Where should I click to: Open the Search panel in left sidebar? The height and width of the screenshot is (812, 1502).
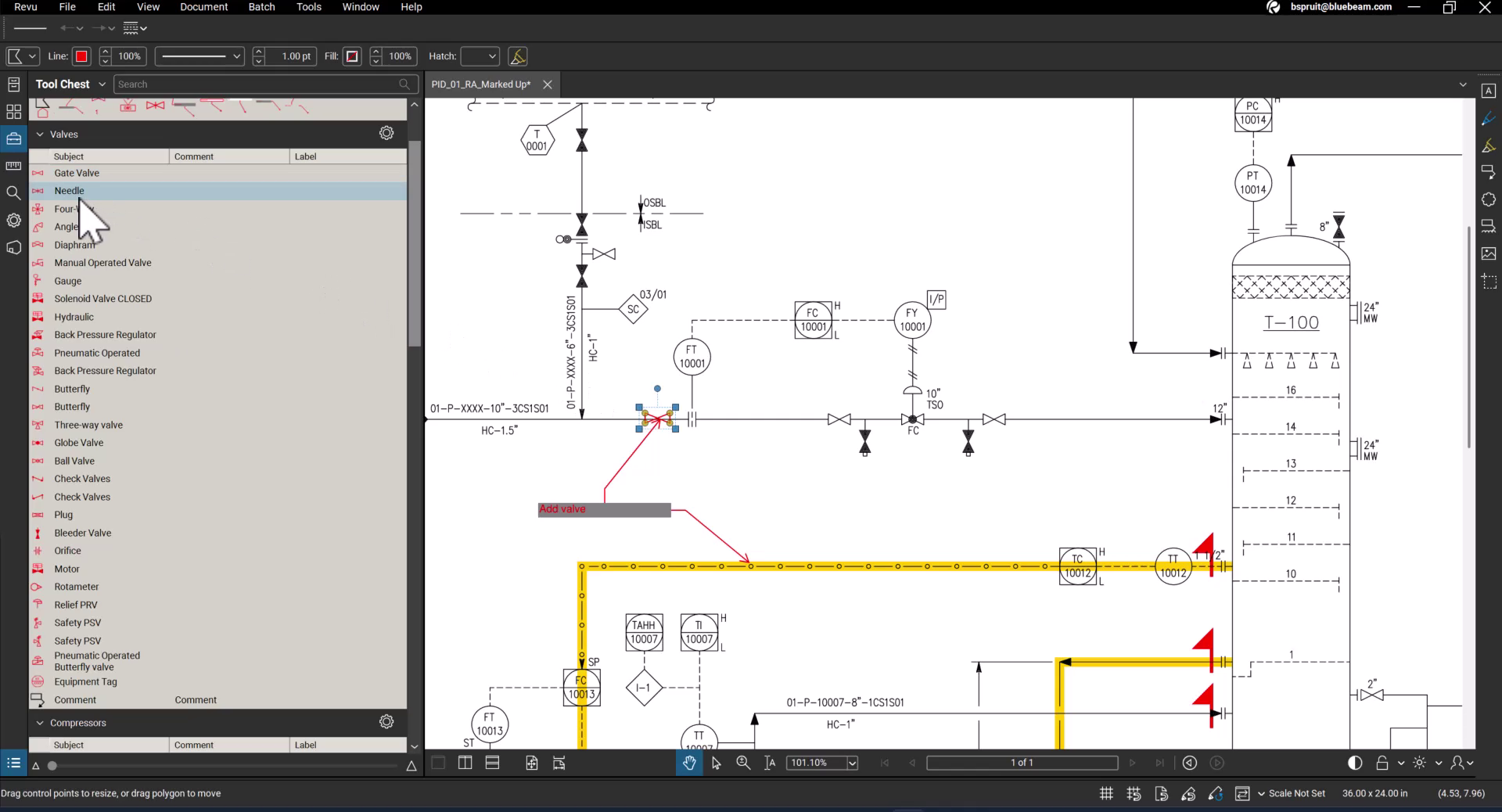(13, 192)
